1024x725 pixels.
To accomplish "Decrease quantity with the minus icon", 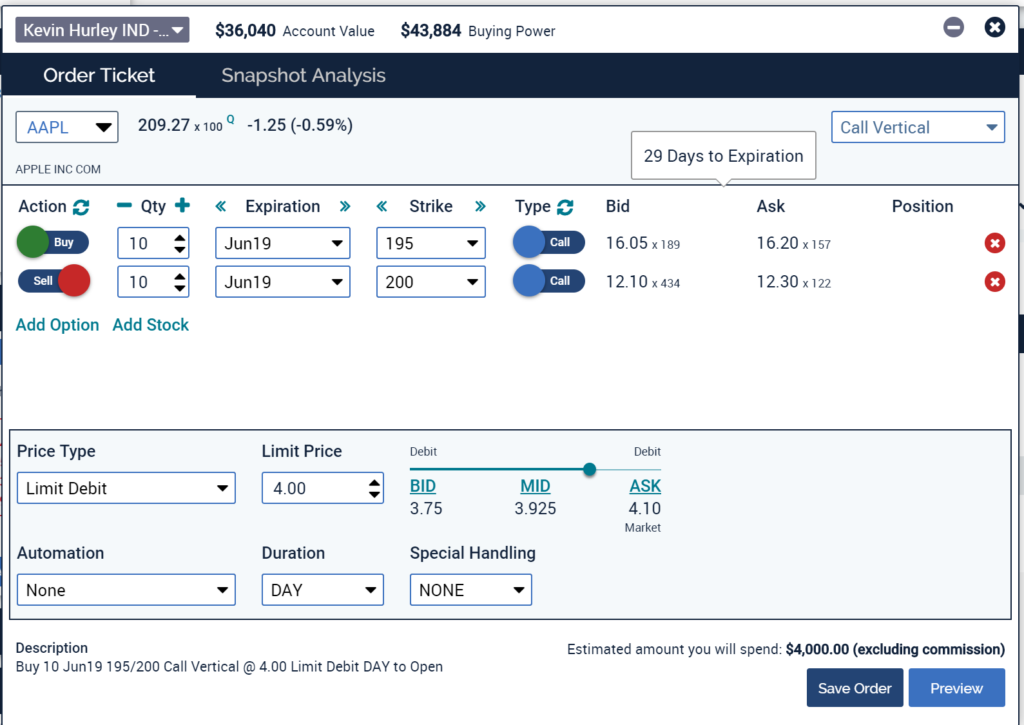I will tap(124, 206).
